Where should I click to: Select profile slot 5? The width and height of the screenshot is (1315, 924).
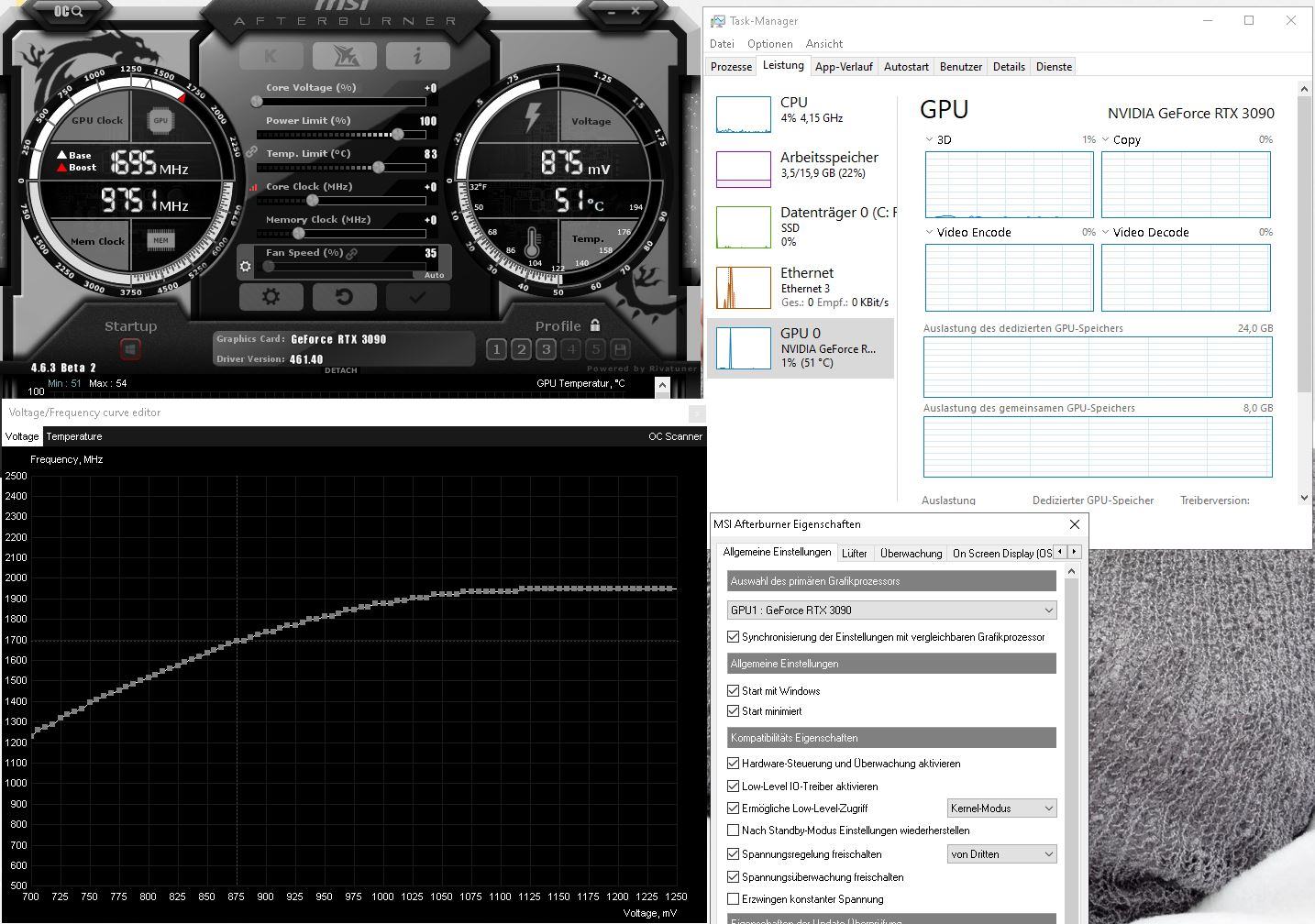pyautogui.click(x=595, y=349)
